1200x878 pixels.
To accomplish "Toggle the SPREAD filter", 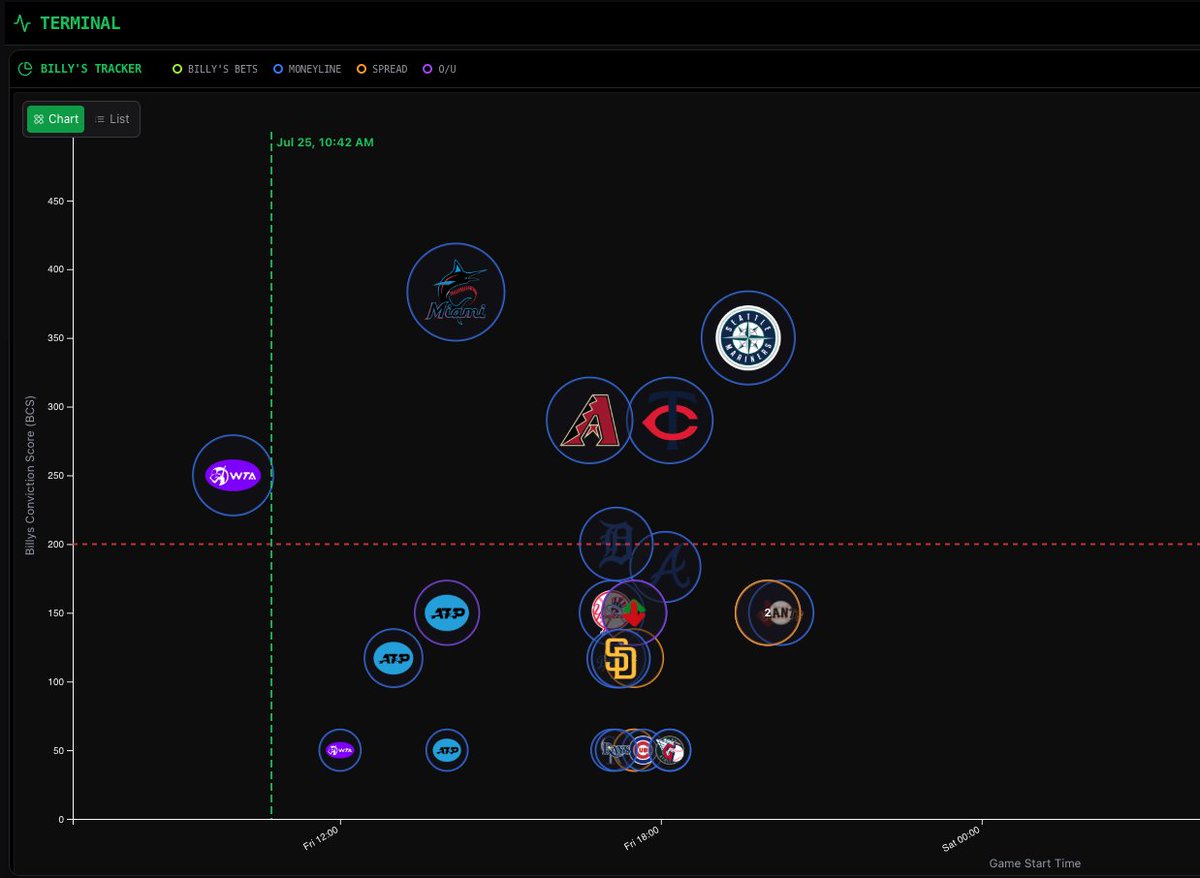I will tap(381, 69).
